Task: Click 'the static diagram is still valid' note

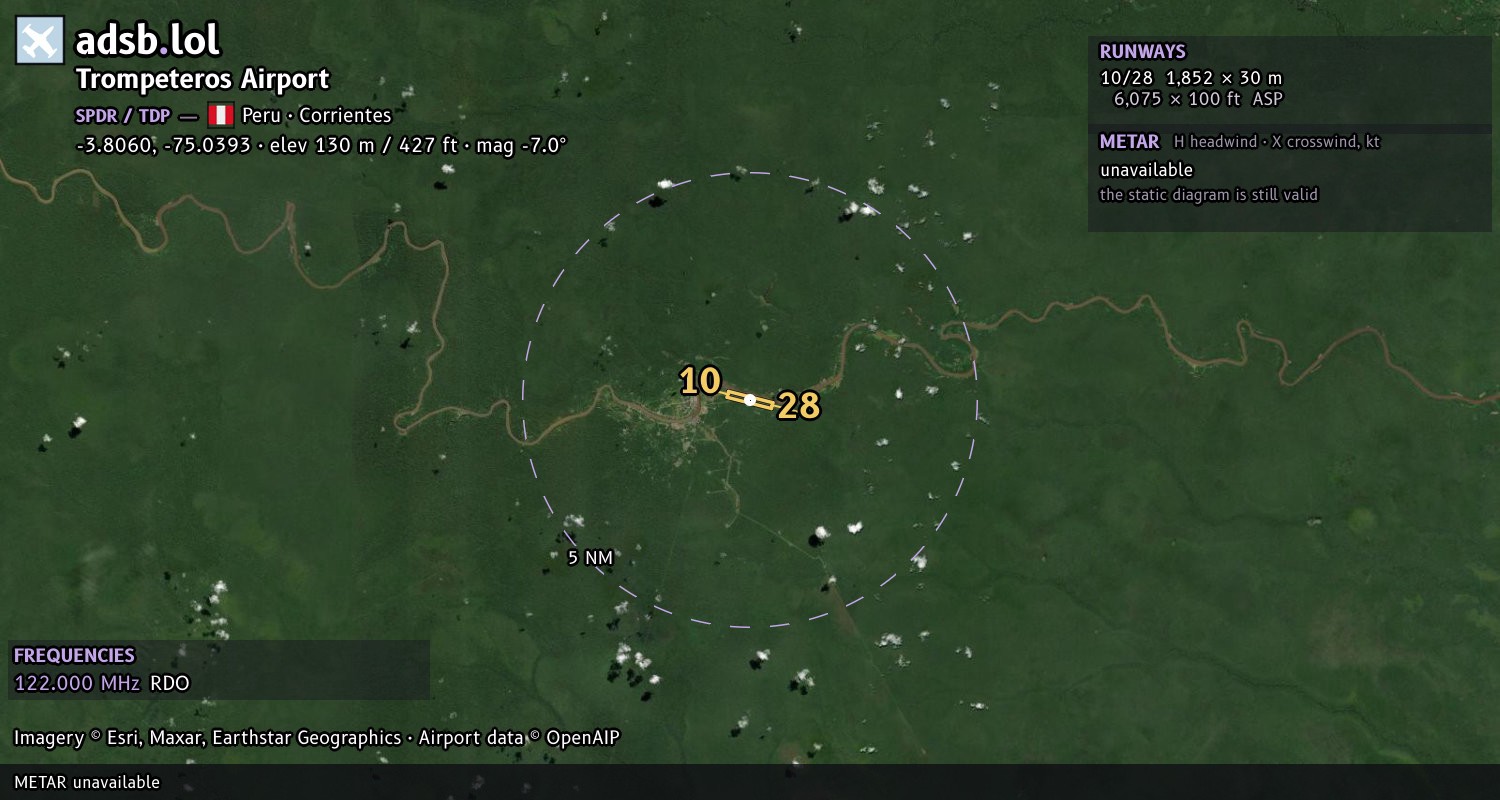Action: coord(1209,195)
